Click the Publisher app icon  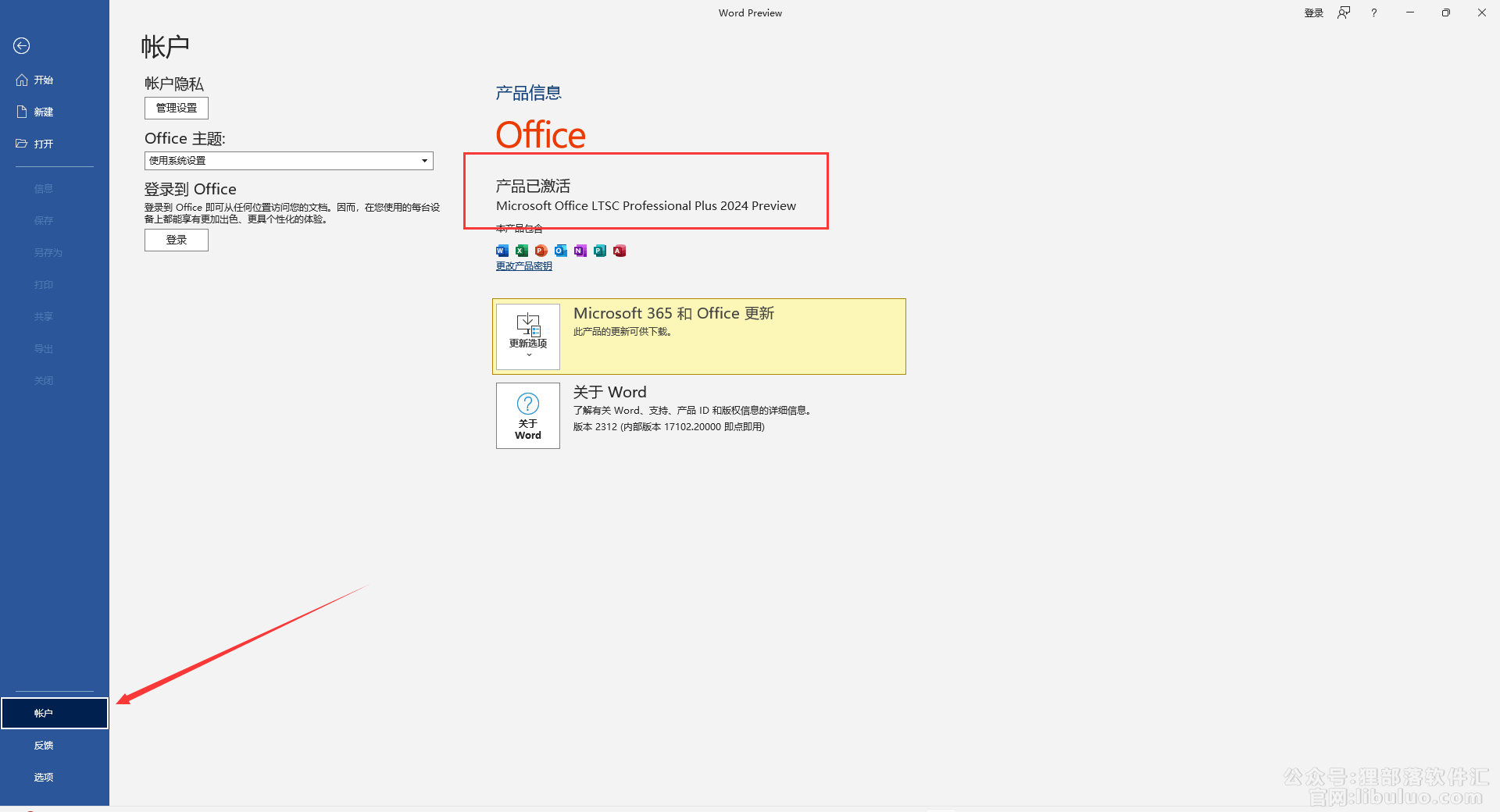(x=600, y=251)
